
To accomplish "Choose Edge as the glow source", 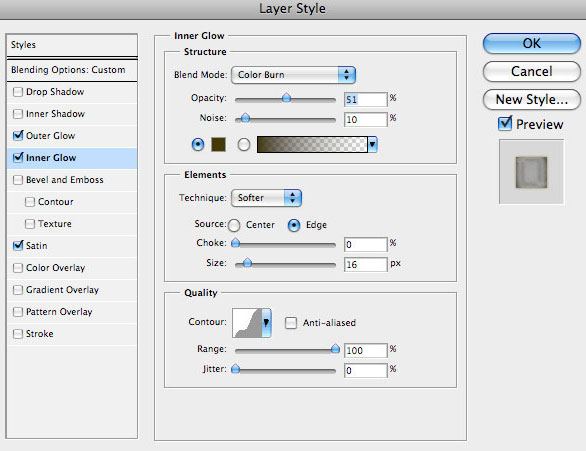I will (x=294, y=225).
